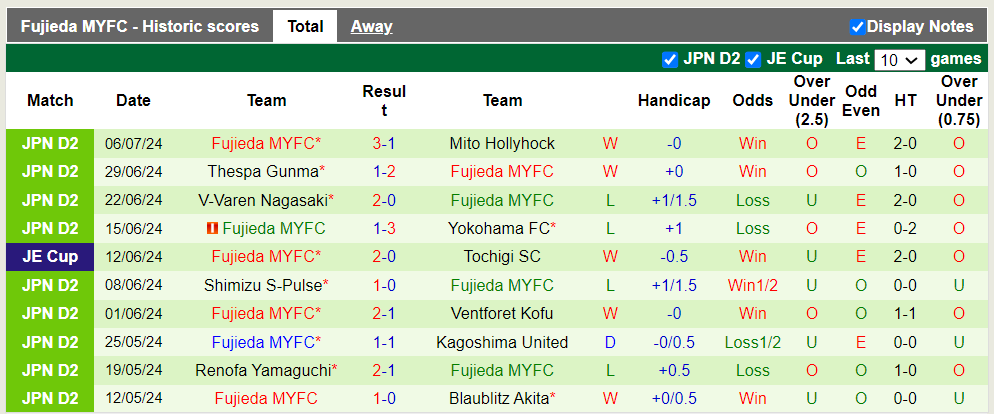
Task: Click the JPN D2 label for 12/05/24 match
Action: click(50, 399)
